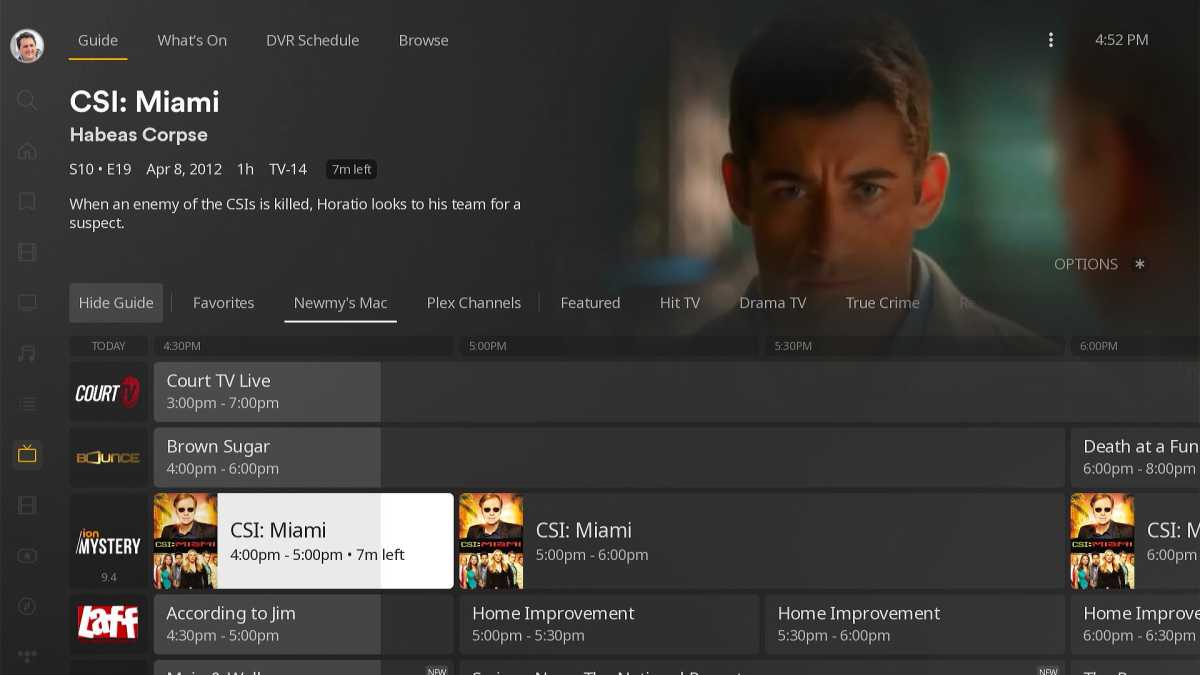Select the Favorites guide filter
The height and width of the screenshot is (675, 1200).
224,303
